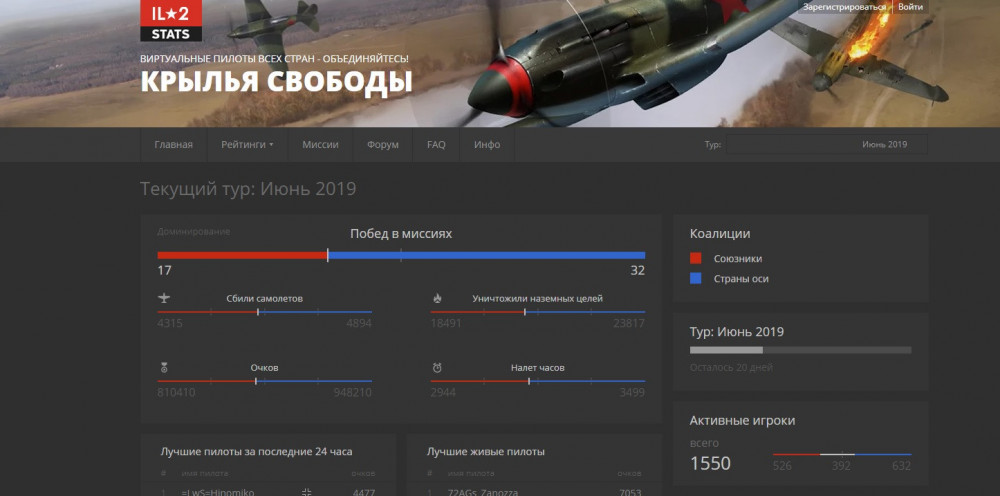1000x496 pixels.
Task: Click the Axis cross icon beside =LwS=Hipomiko
Action: click(306, 492)
